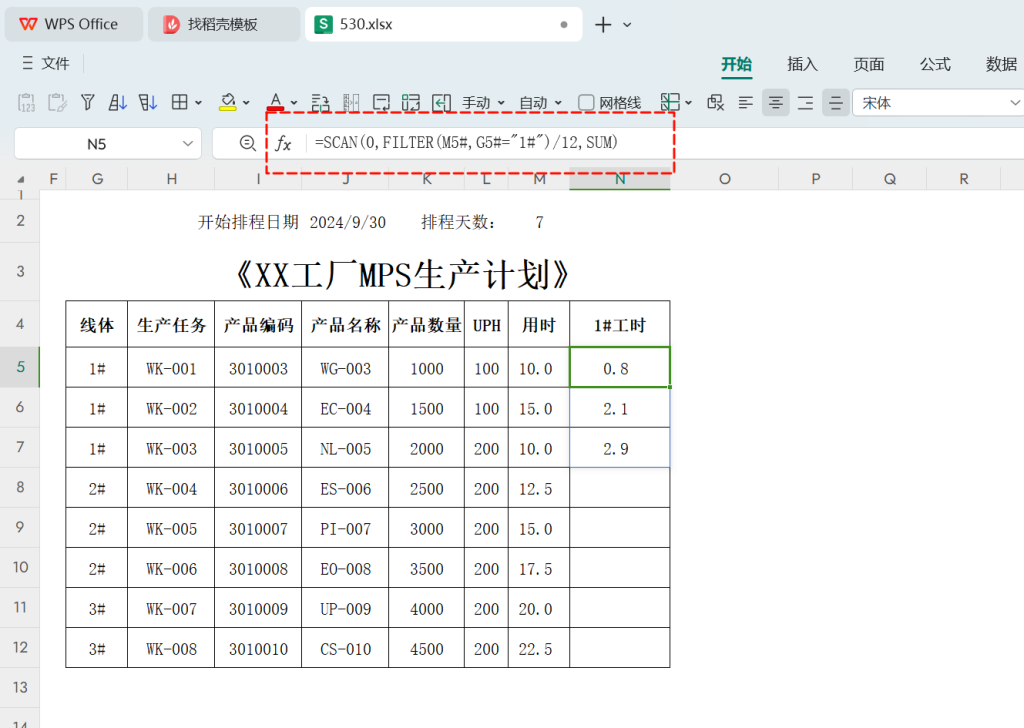Viewport: 1024px width, 728px height.
Task: Click cell WK-004
Action: click(x=171, y=488)
